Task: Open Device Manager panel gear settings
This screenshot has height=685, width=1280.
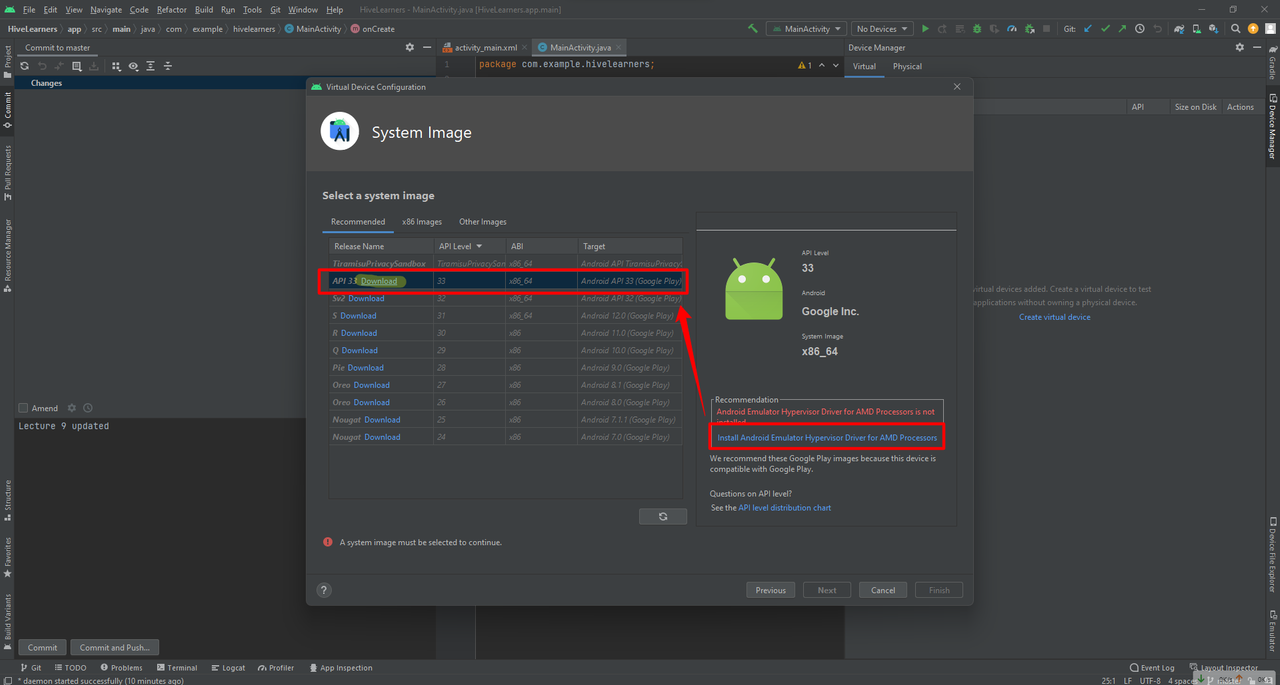Action: tap(1240, 47)
